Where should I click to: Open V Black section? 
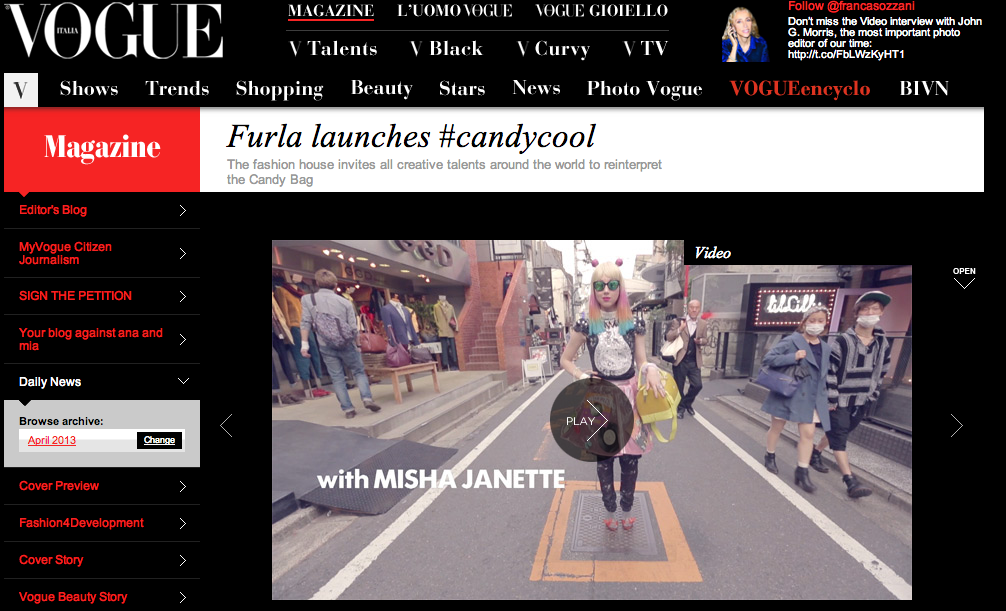(447, 49)
